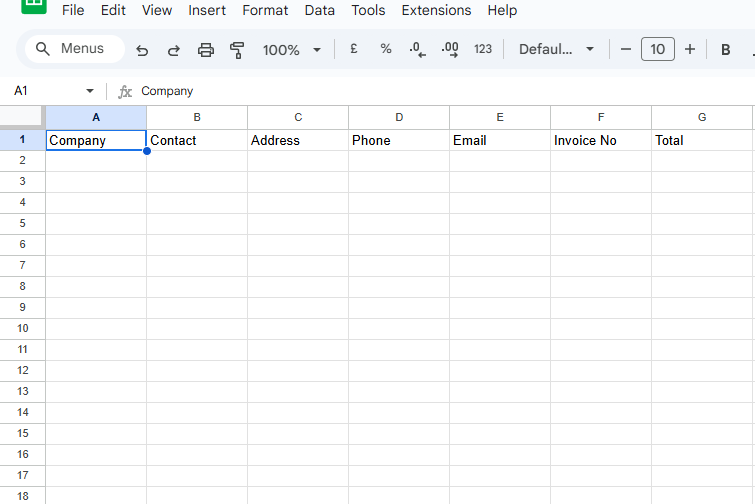Decrease font size with minus button
The image size is (755, 504).
coord(626,49)
